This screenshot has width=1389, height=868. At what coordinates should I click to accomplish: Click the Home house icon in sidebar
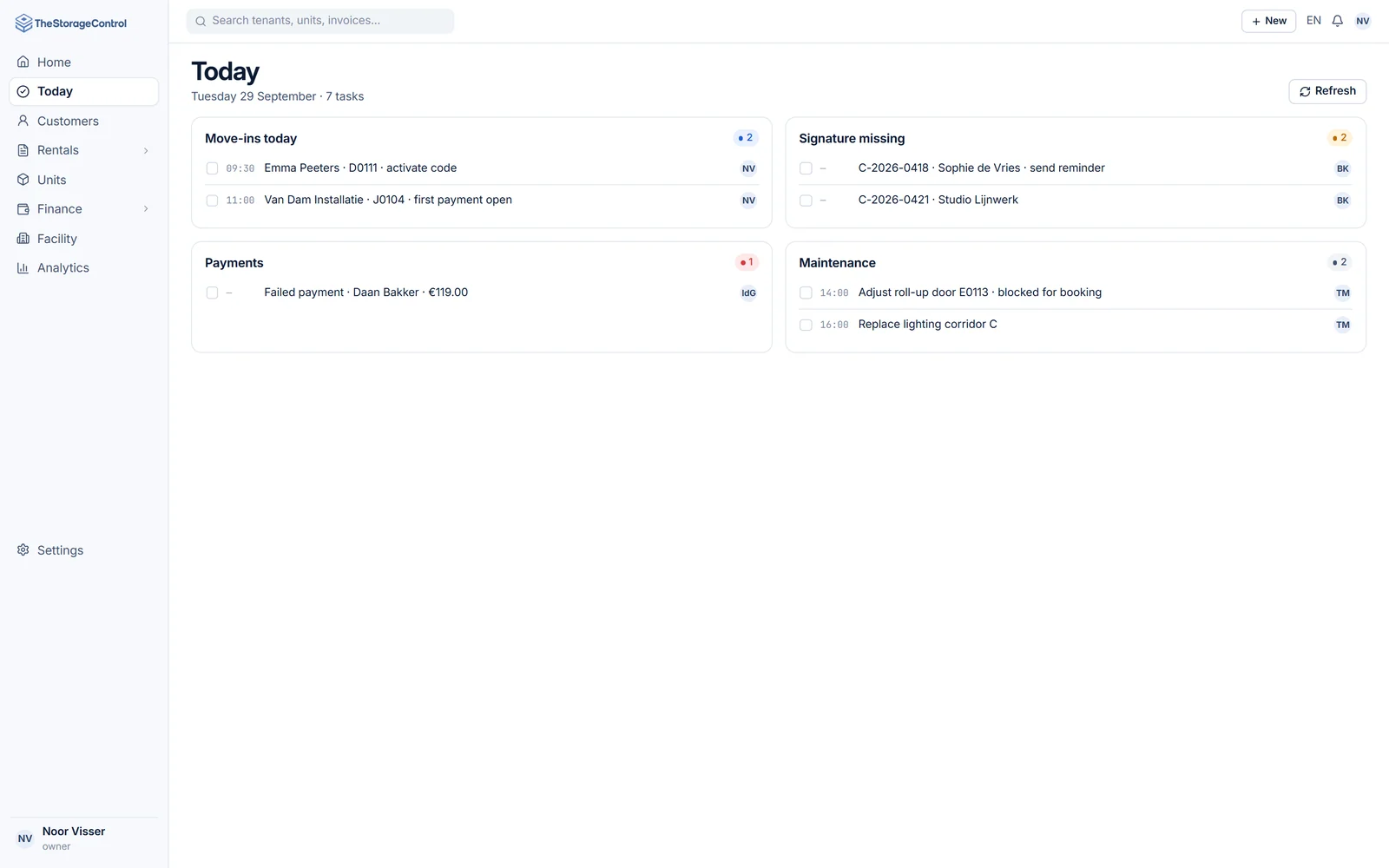coord(23,62)
